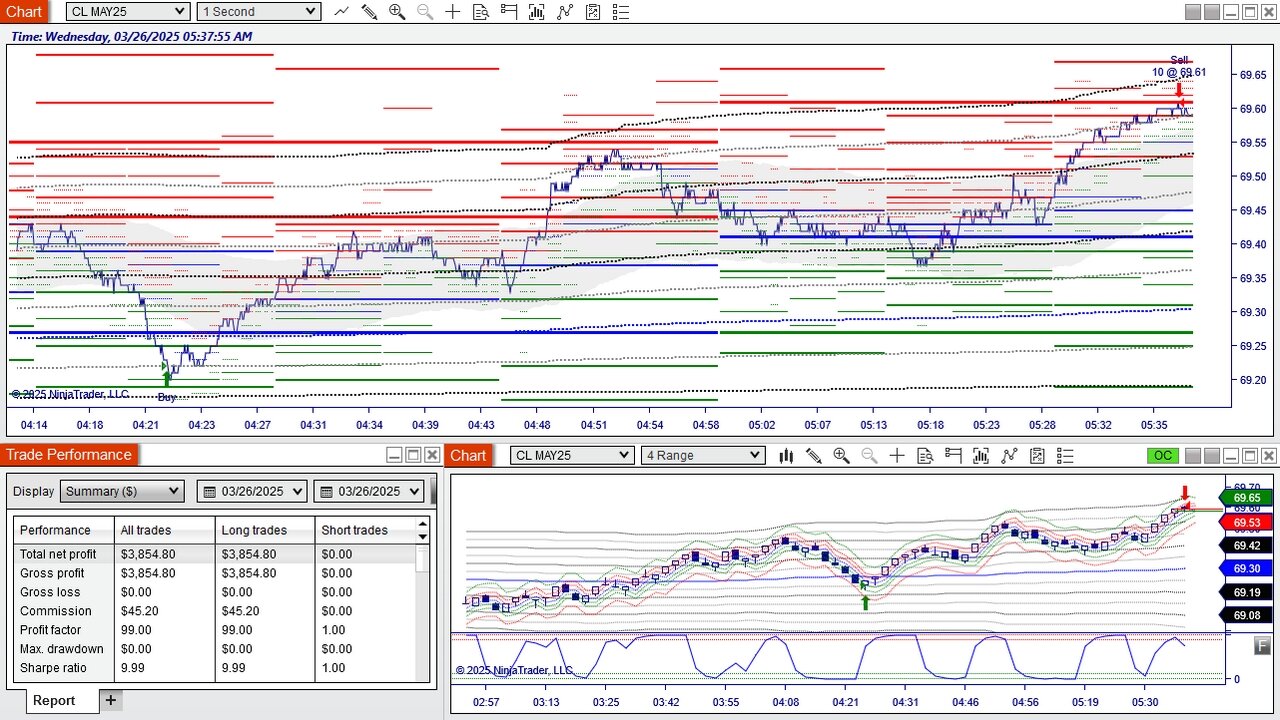
Task: Click the All trades column header
Action: (165, 530)
